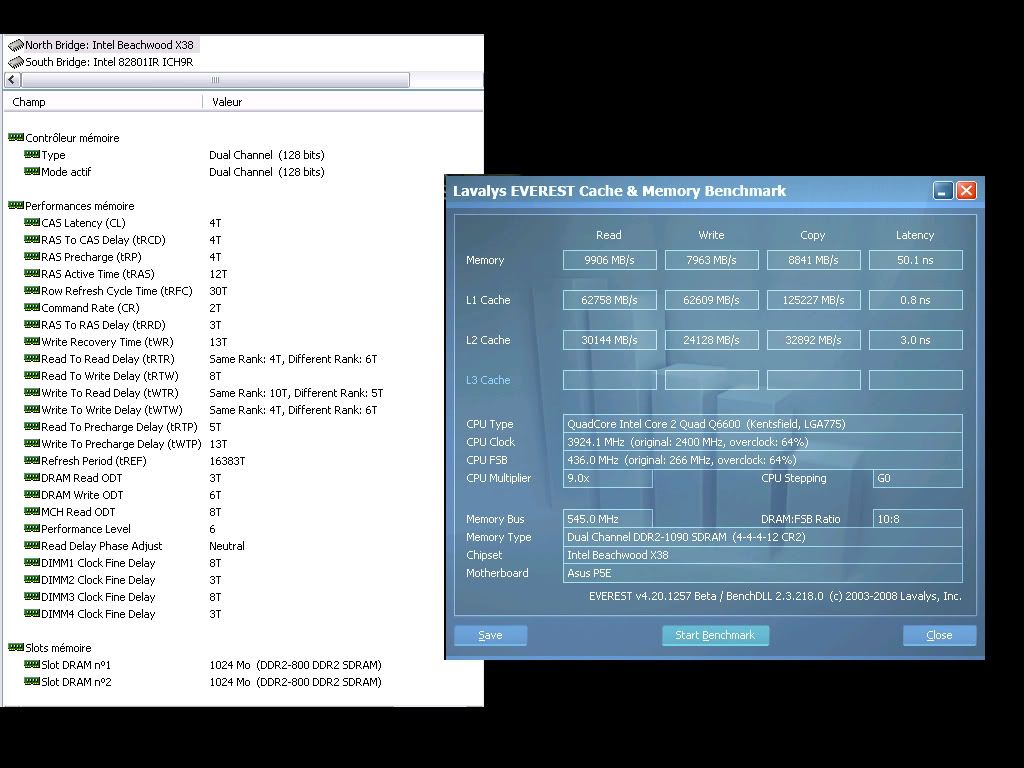Click the horizontal scrollbar left arrow
This screenshot has width=1024, height=768.
tap(13, 80)
